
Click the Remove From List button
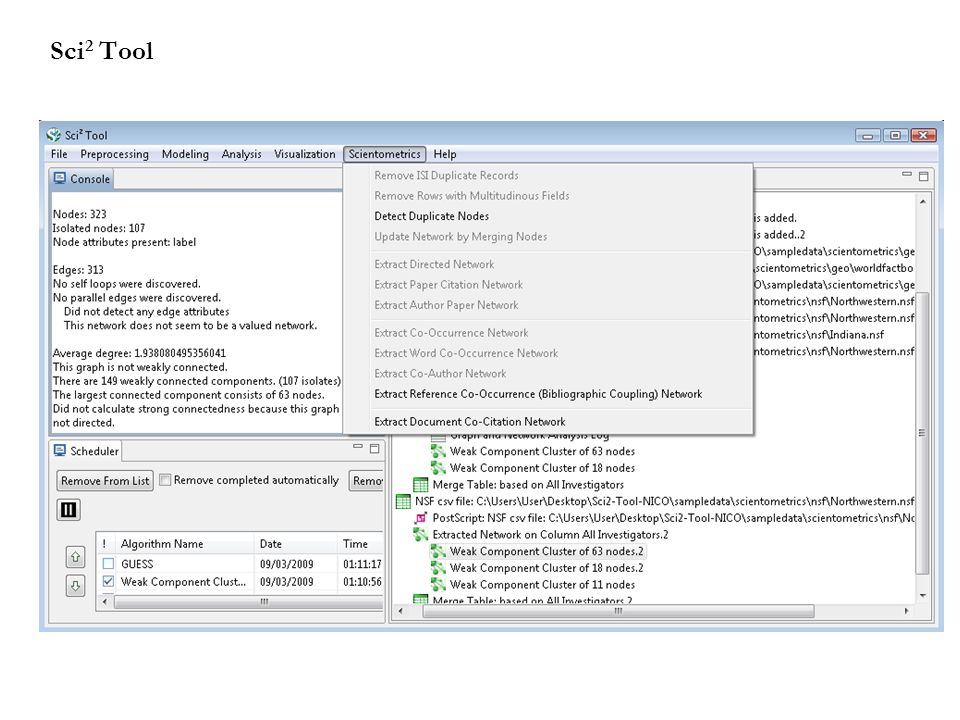(x=105, y=481)
